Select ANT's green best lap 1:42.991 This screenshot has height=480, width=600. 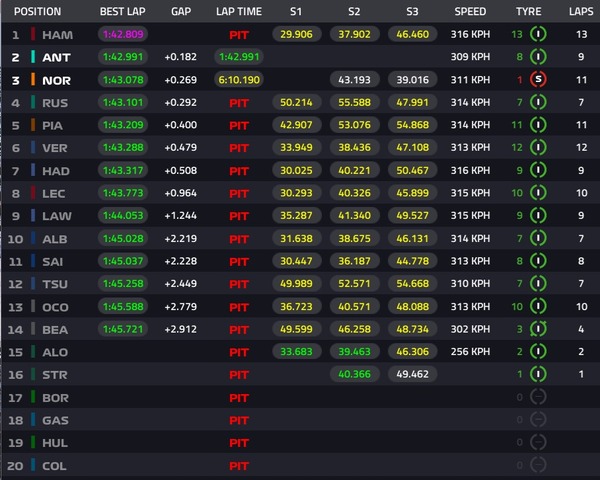pyautogui.click(x=122, y=57)
